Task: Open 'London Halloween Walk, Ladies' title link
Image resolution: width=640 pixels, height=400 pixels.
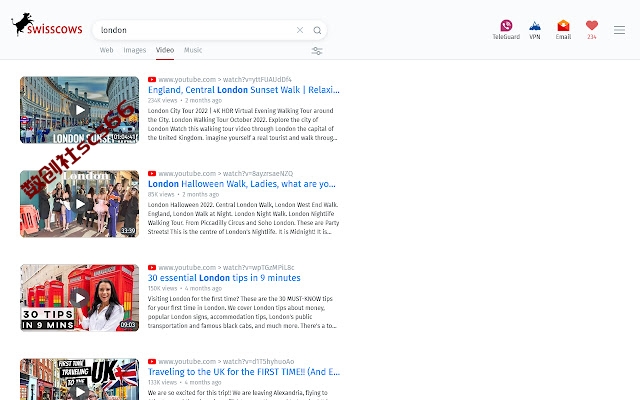Action: click(x=242, y=184)
